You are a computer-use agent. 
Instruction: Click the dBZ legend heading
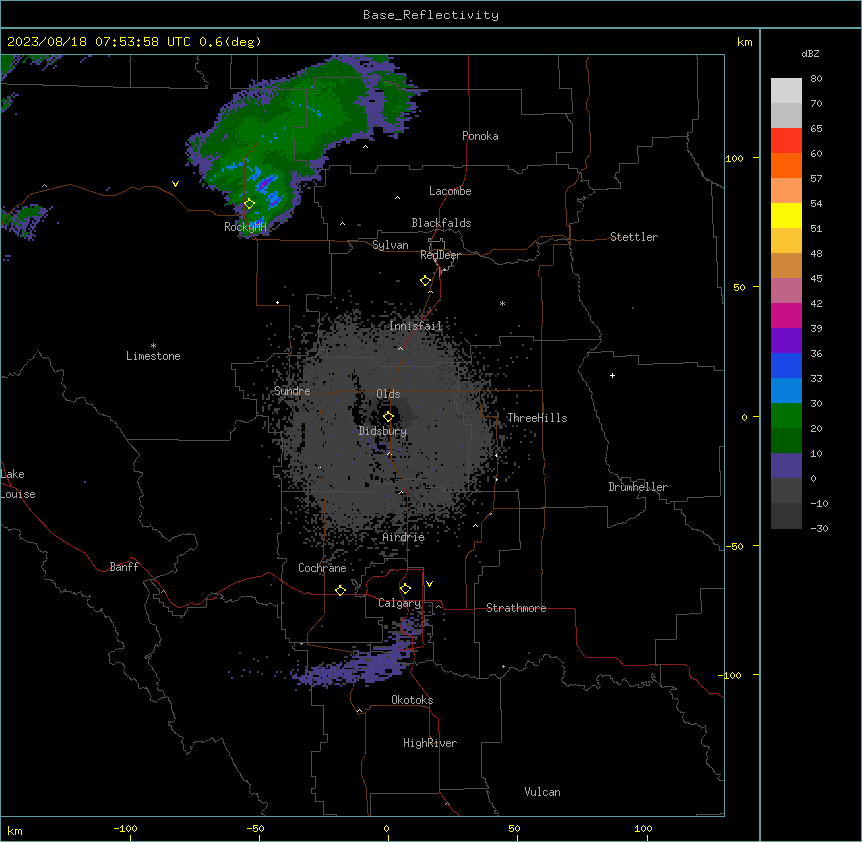(x=810, y=54)
